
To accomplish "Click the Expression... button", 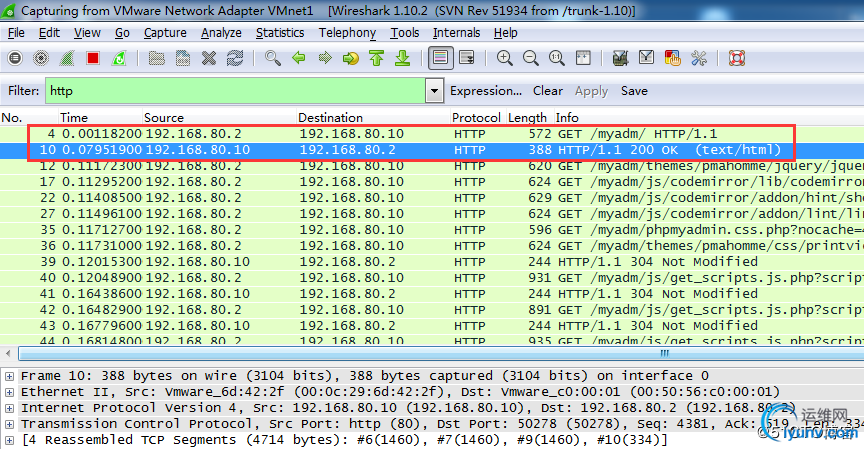I will 485,91.
